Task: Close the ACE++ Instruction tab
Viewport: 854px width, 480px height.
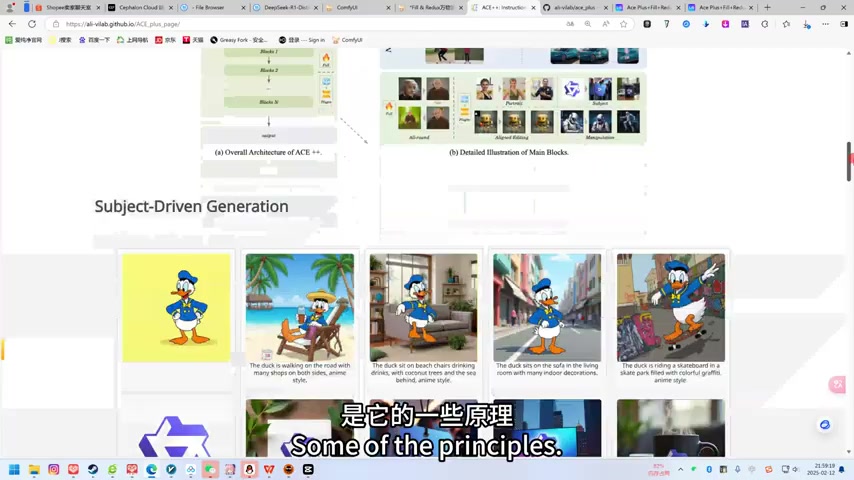Action: pyautogui.click(x=533, y=8)
